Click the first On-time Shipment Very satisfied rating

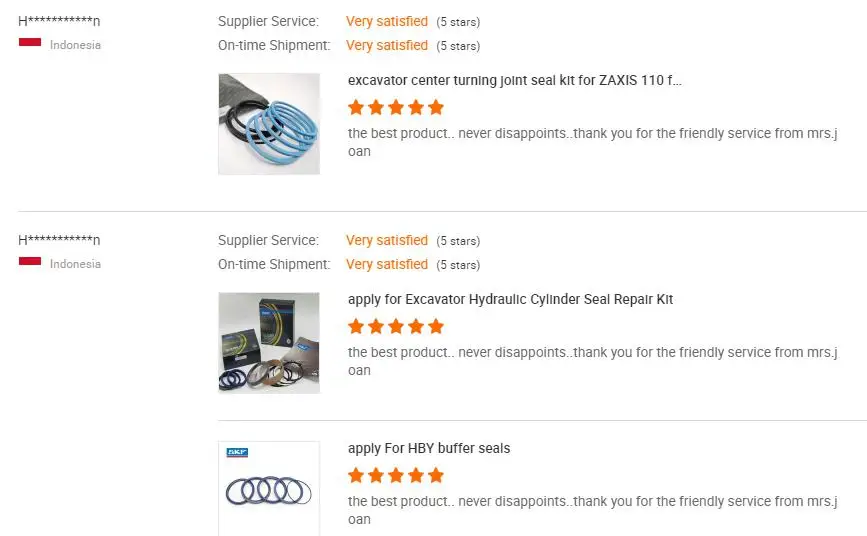[387, 45]
